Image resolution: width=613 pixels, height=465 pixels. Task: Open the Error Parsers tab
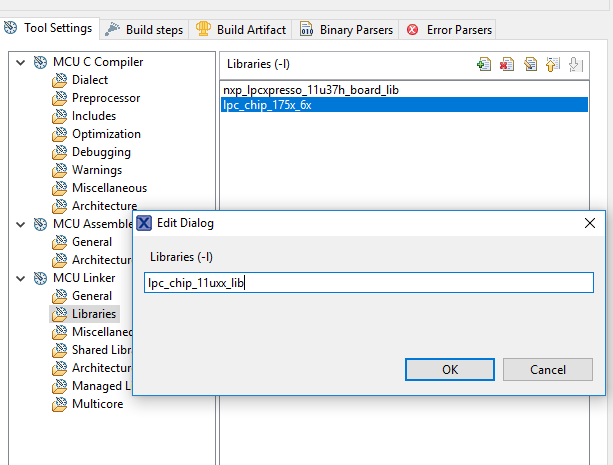click(x=448, y=30)
